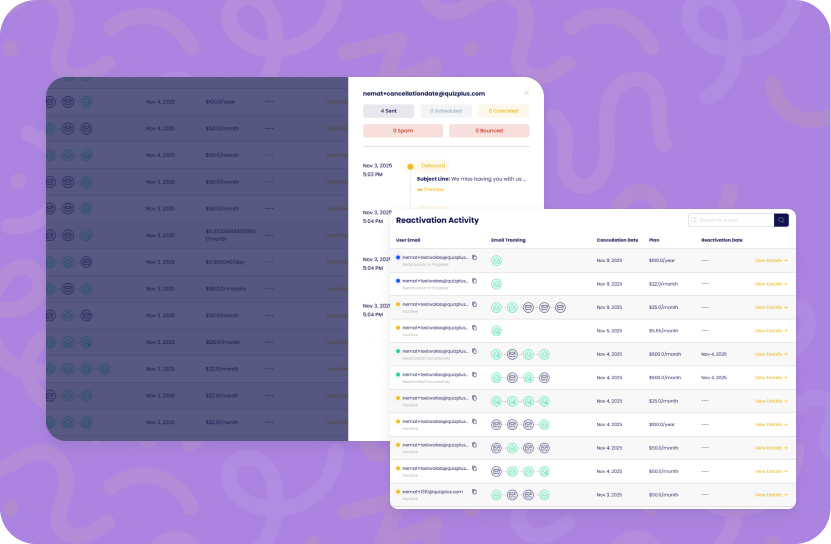The width and height of the screenshot is (831, 544).
Task: Copy email of the Nov 4 $25.0/month row
Action: point(474,398)
